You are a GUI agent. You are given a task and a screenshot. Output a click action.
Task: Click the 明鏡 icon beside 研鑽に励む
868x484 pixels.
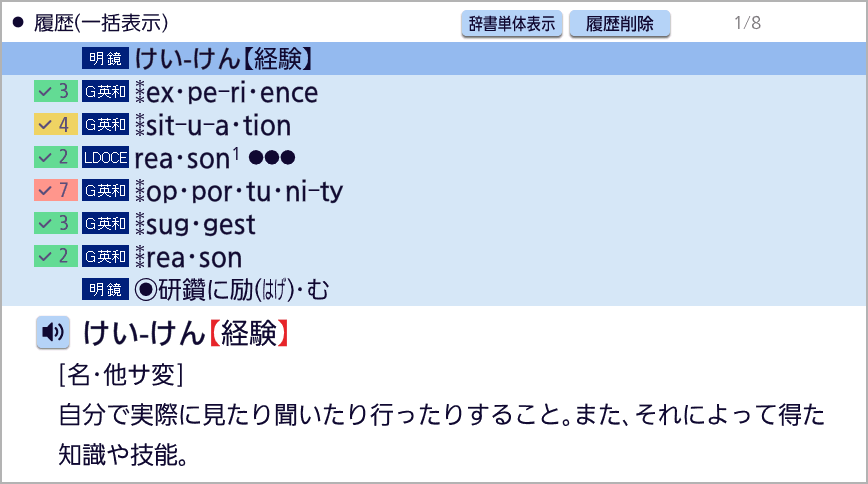click(x=106, y=290)
